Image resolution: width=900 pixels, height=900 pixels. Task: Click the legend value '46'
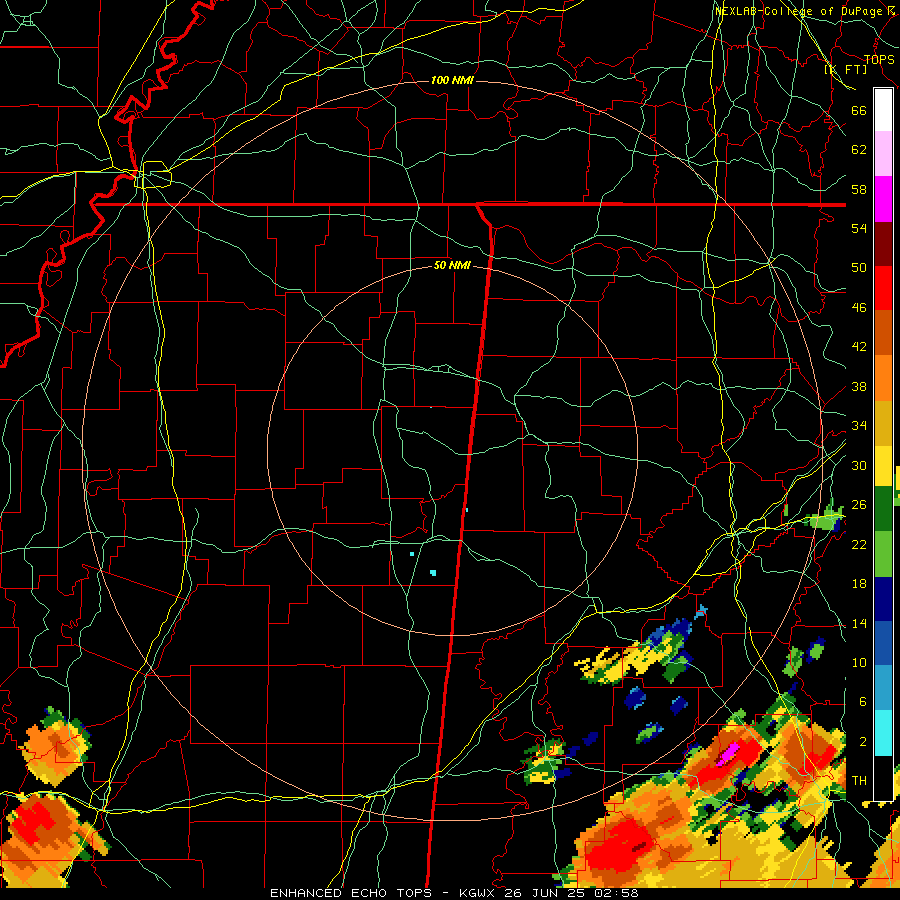click(x=859, y=307)
